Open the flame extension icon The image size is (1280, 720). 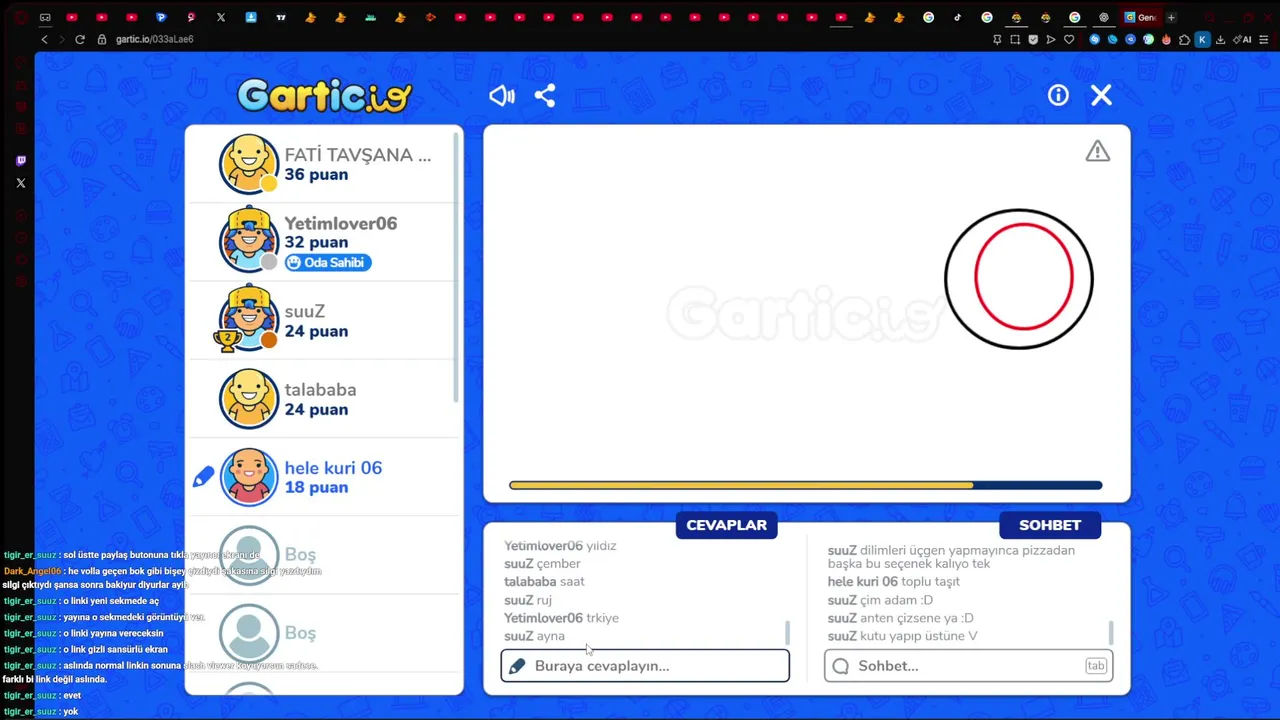[1166, 39]
